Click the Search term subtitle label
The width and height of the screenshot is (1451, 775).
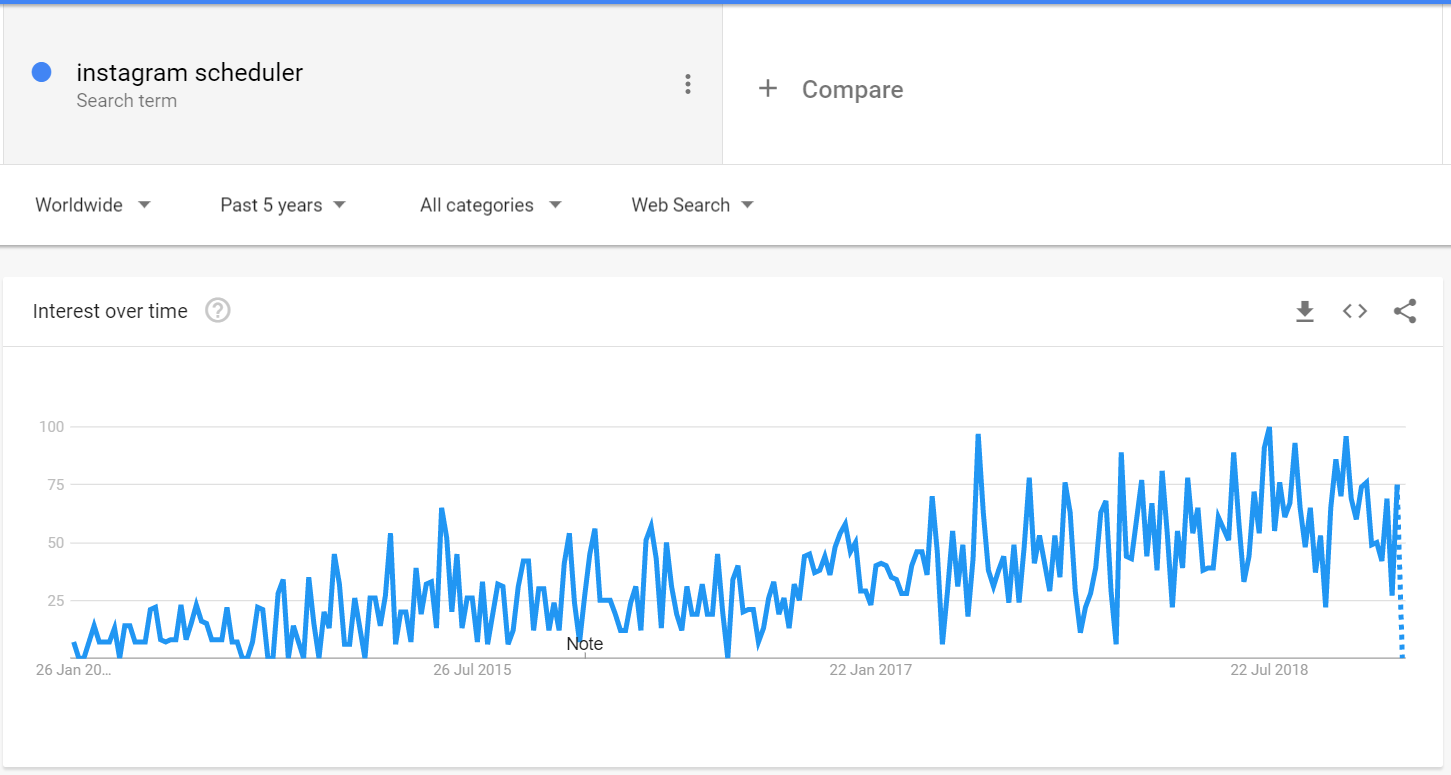pyautogui.click(x=126, y=100)
